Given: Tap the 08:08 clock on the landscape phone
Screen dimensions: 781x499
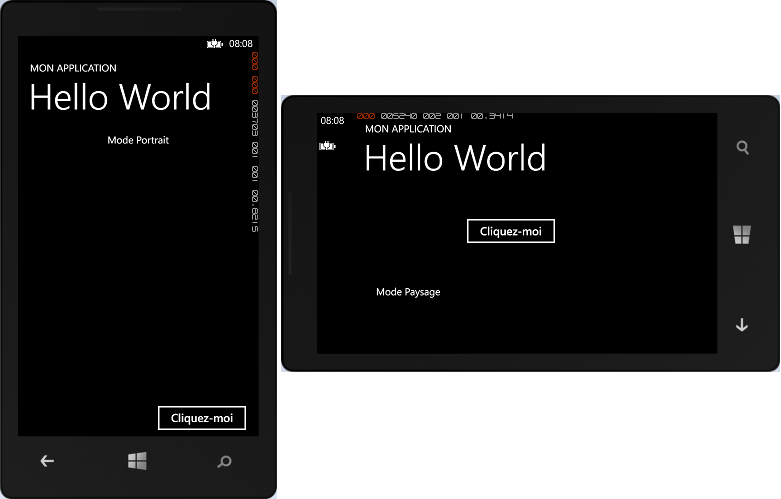Looking at the screenshot, I should (332, 120).
